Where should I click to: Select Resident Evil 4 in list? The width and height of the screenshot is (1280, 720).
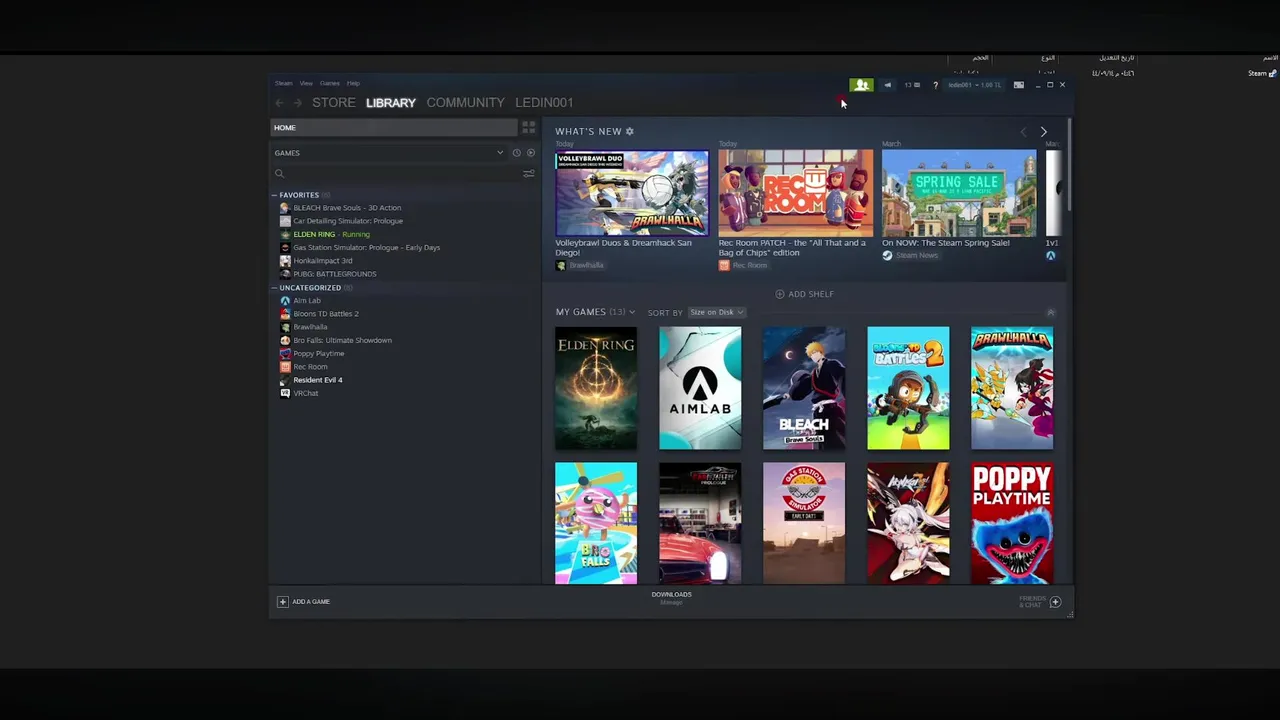pyautogui.click(x=317, y=380)
